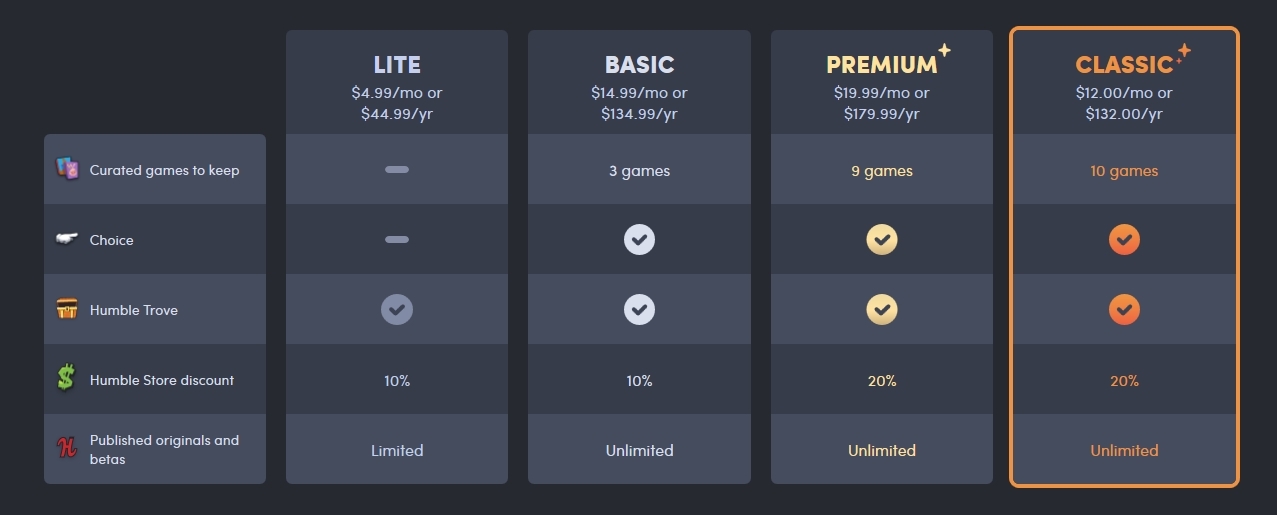Click the Published originals Humble logo icon
Image resolution: width=1277 pixels, height=515 pixels.
[x=67, y=449]
